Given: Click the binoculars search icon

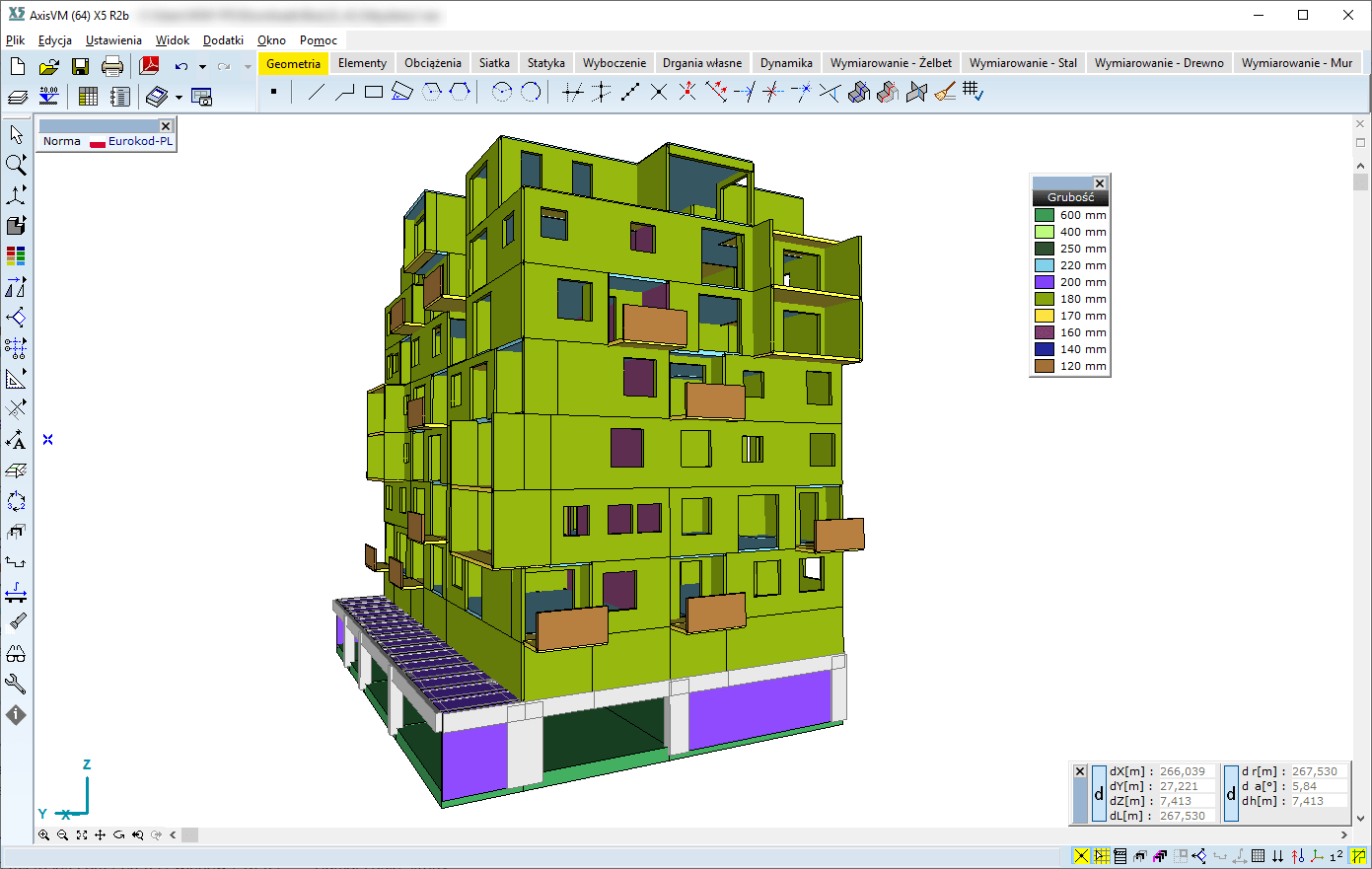Looking at the screenshot, I should click(16, 654).
